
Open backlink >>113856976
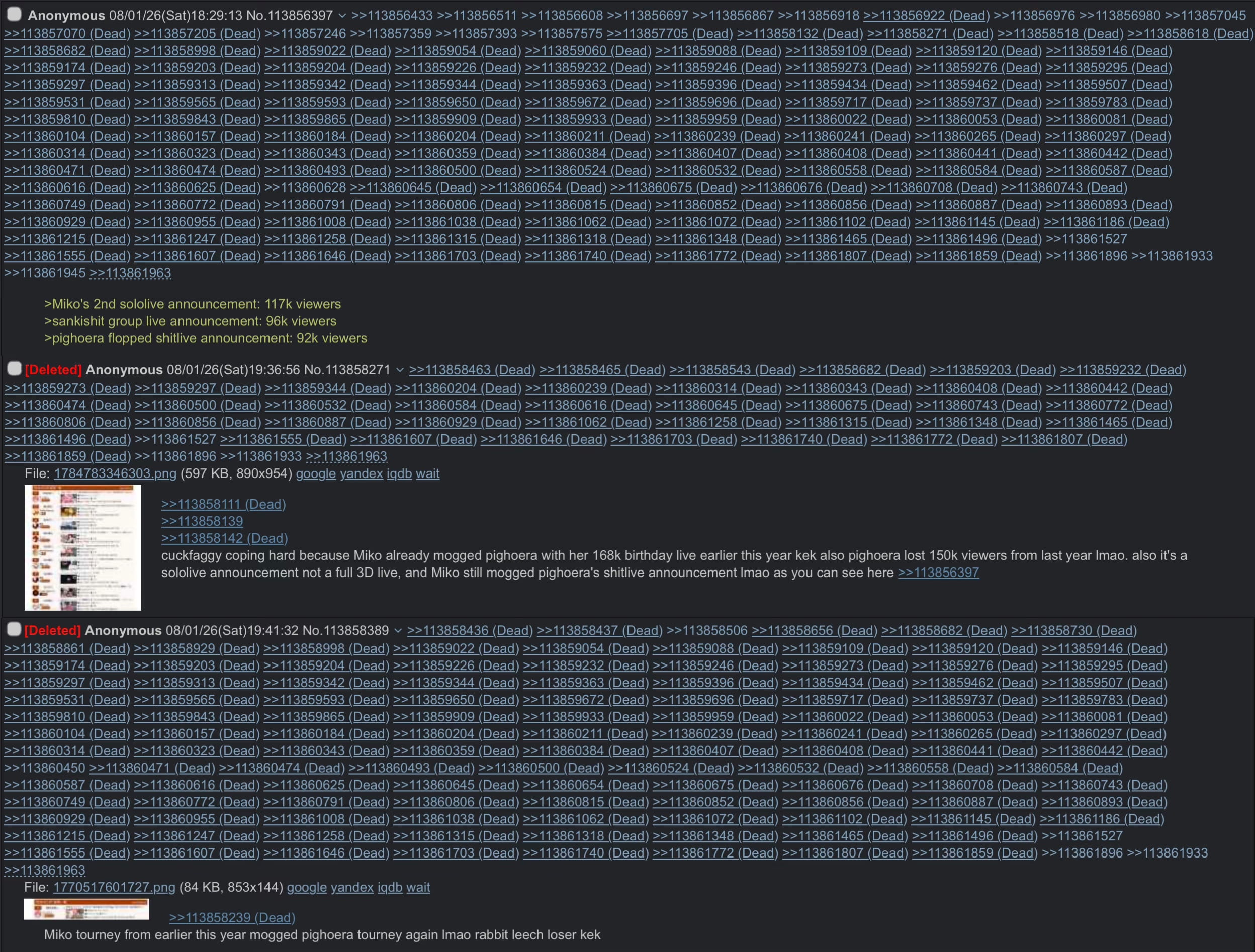click(1035, 16)
